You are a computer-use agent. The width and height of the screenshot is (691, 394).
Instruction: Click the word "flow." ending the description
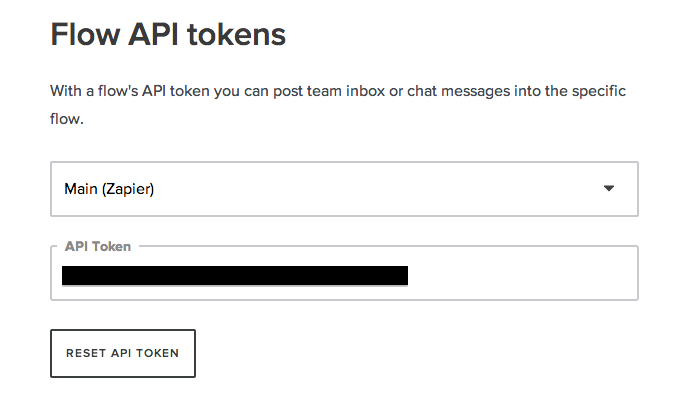[x=67, y=119]
